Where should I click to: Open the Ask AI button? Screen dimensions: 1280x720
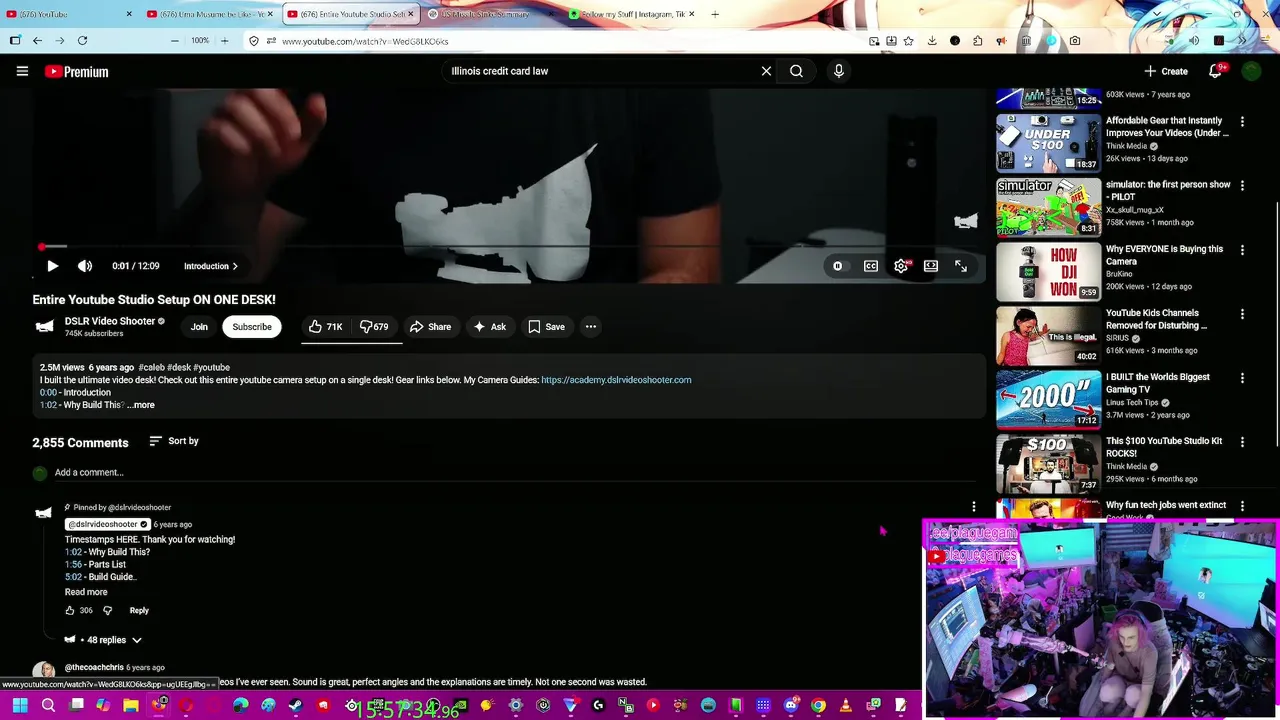pos(490,327)
